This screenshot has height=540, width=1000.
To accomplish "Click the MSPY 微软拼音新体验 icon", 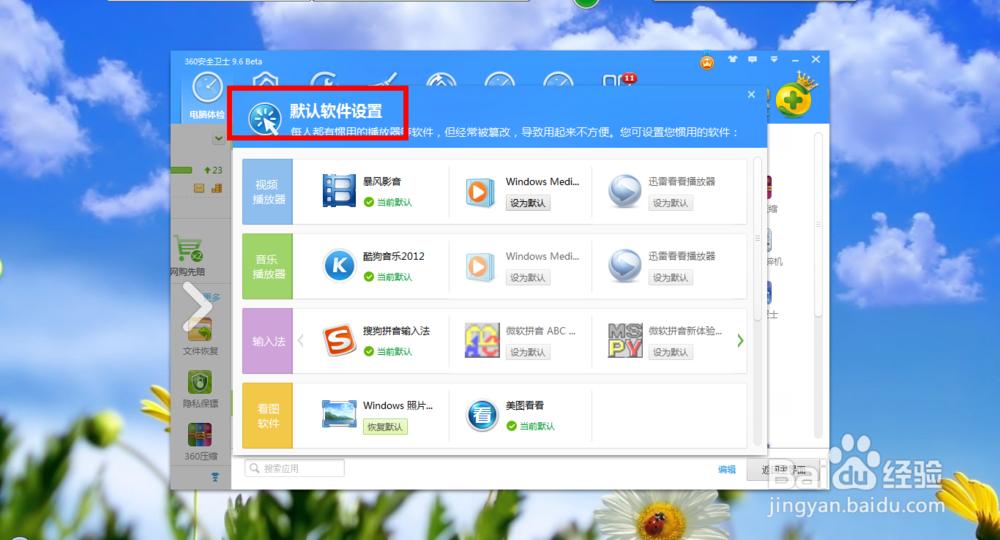I will (625, 340).
